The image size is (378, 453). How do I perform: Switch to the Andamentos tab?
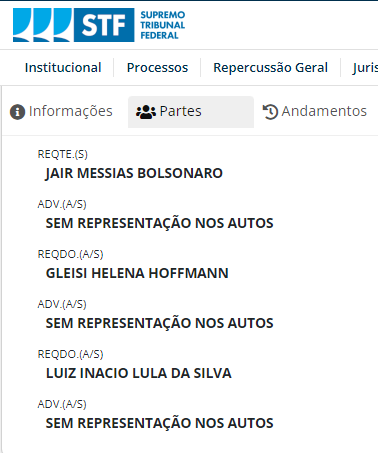(x=315, y=112)
